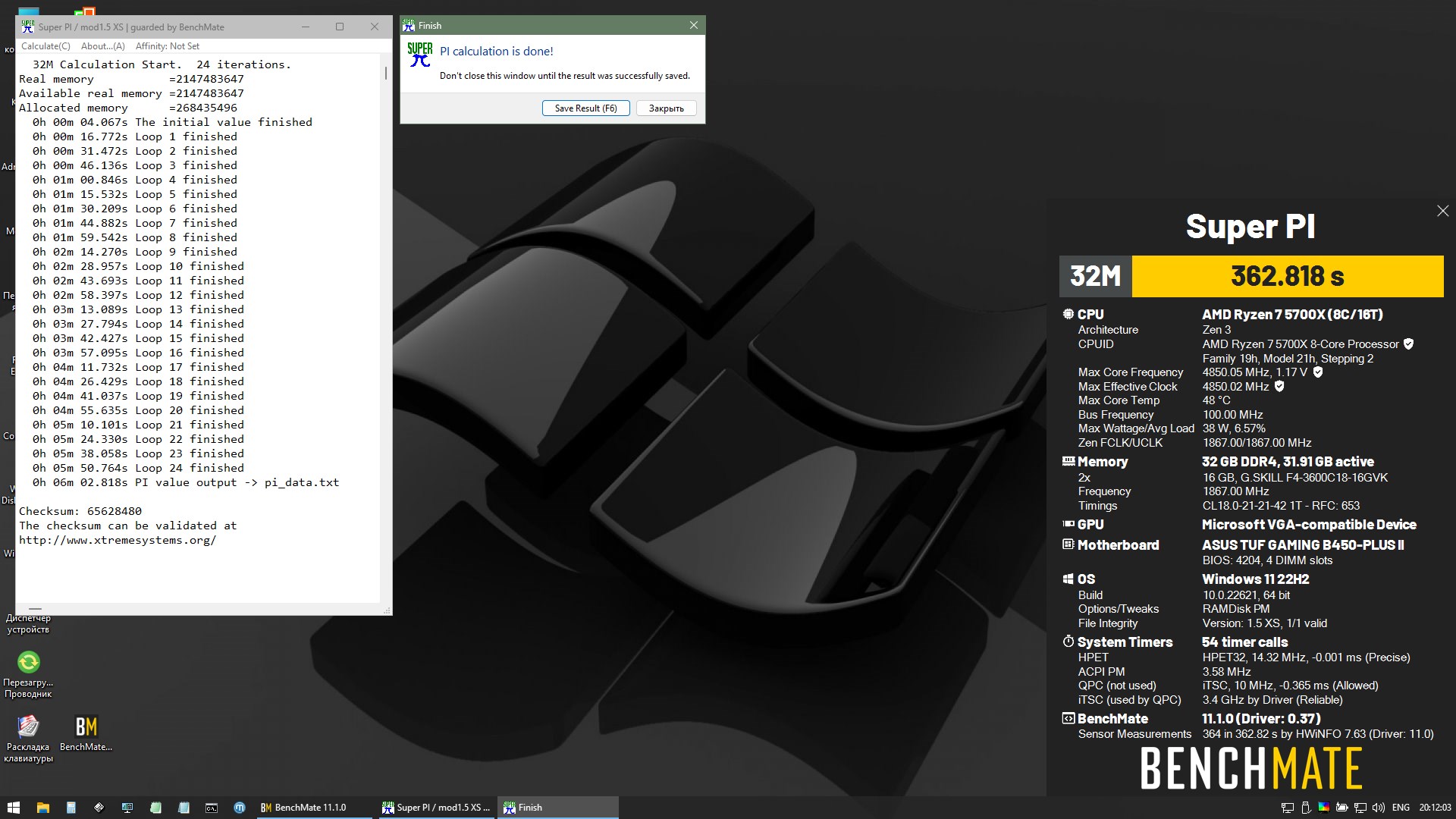
Task: Click the green notepad taskbar icon
Action: point(155,808)
